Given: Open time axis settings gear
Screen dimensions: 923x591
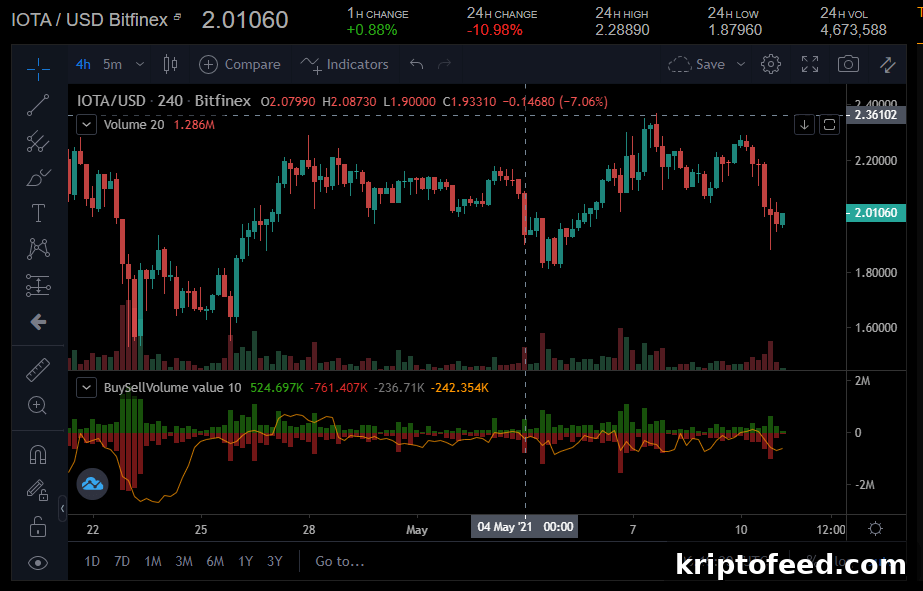Looking at the screenshot, I should (x=875, y=529).
